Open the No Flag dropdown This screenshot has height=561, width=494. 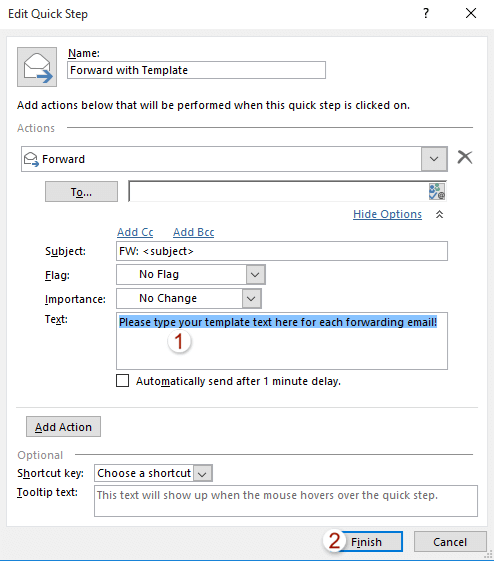[x=255, y=275]
